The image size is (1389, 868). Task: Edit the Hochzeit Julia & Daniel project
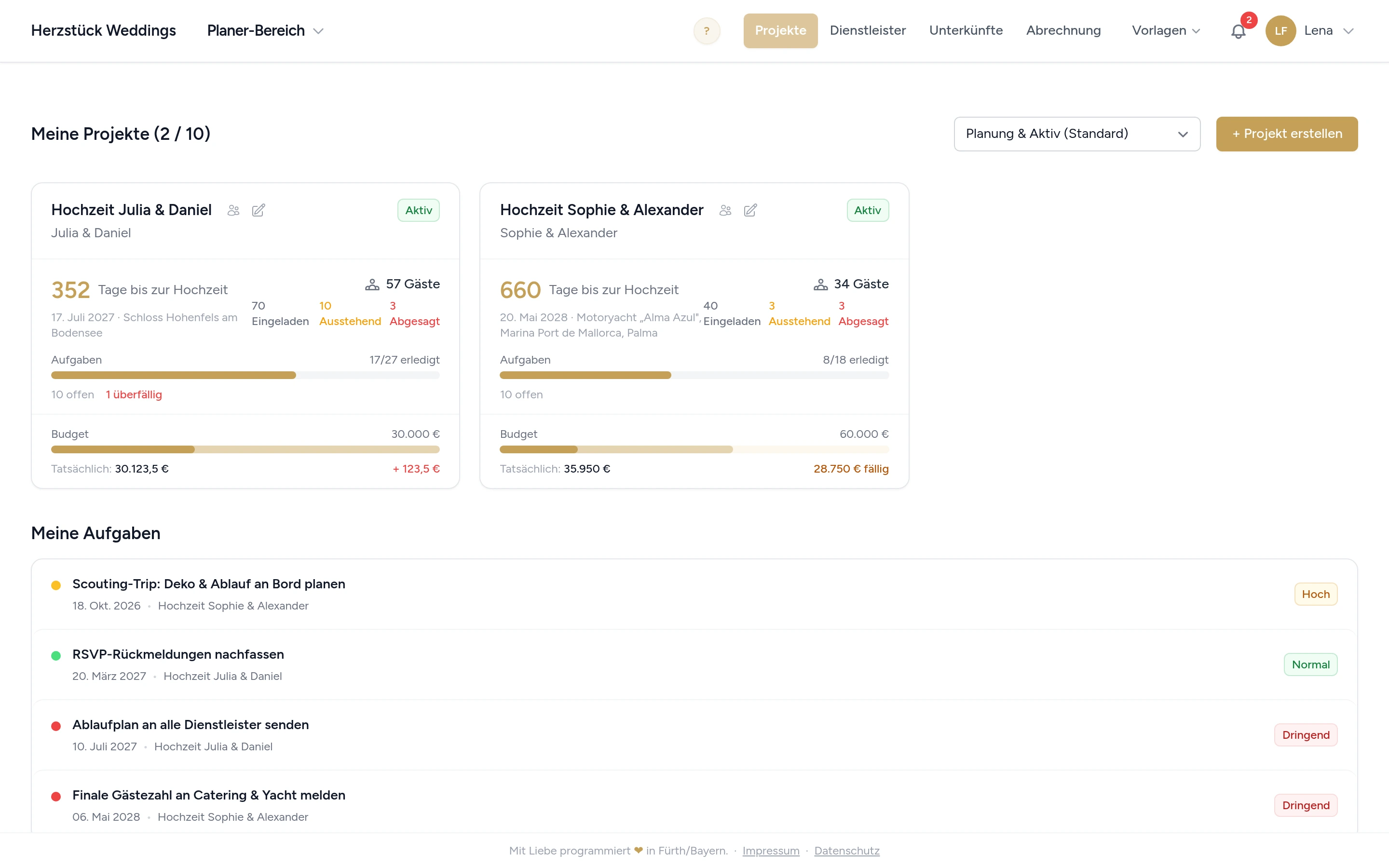(259, 210)
